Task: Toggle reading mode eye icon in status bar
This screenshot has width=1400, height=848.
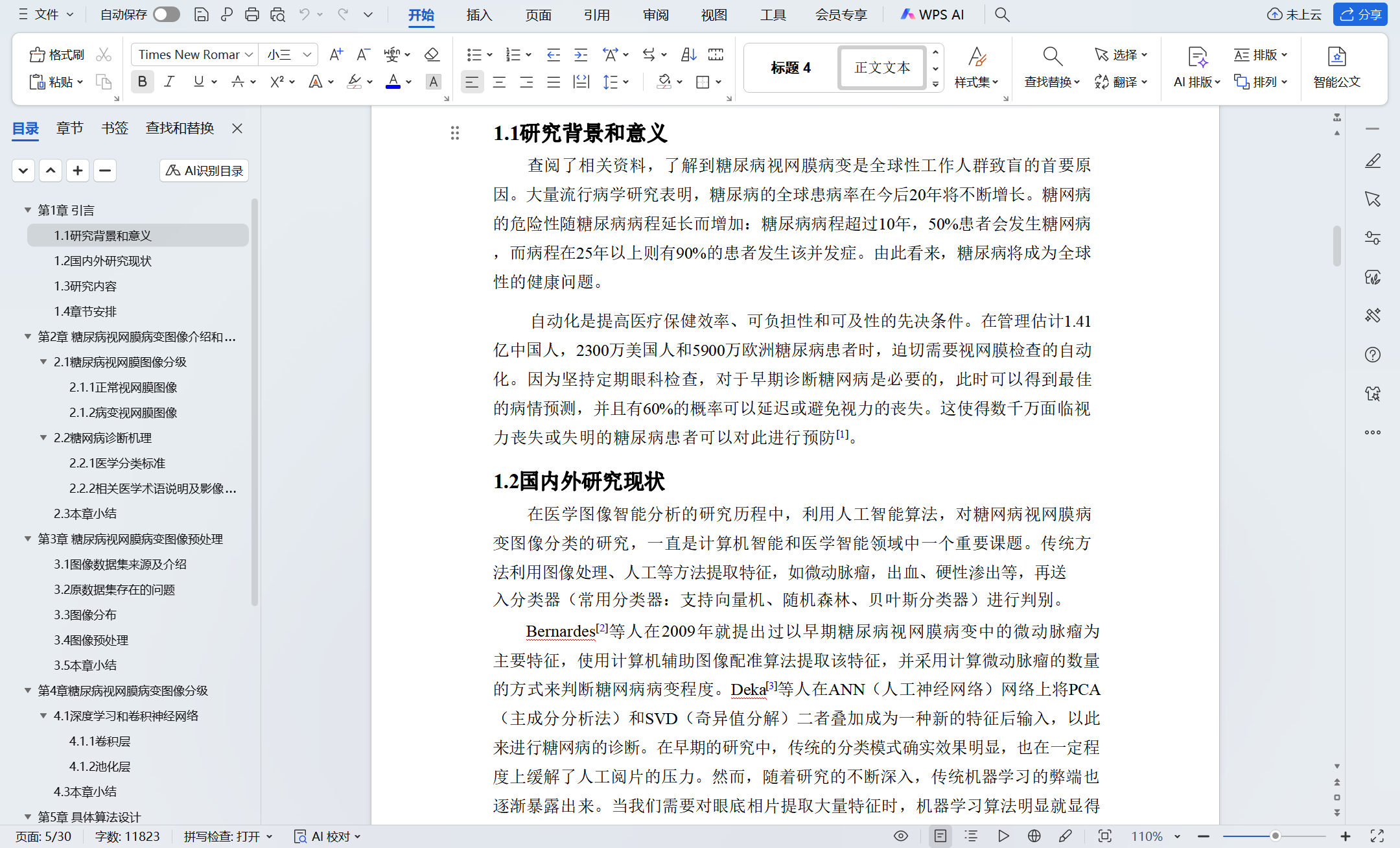Action: (x=900, y=836)
